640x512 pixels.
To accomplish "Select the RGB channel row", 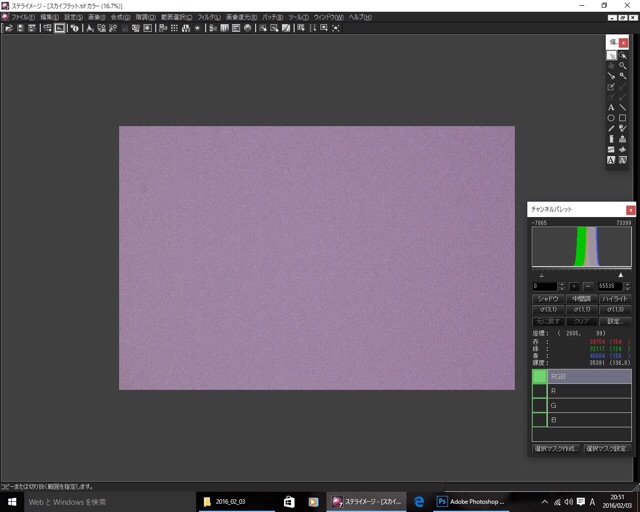I will pos(582,376).
